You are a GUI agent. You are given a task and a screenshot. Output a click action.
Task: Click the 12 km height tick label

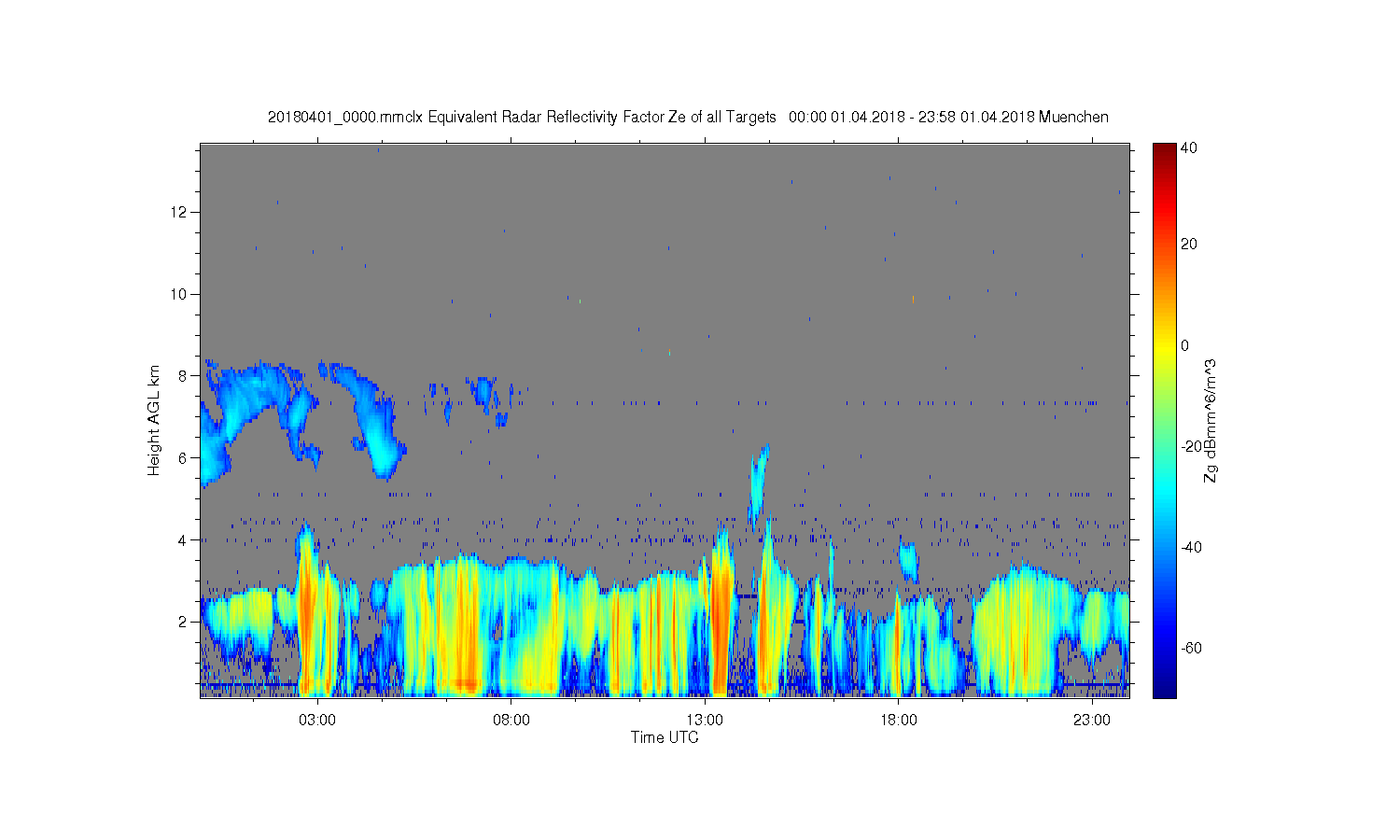(x=179, y=213)
